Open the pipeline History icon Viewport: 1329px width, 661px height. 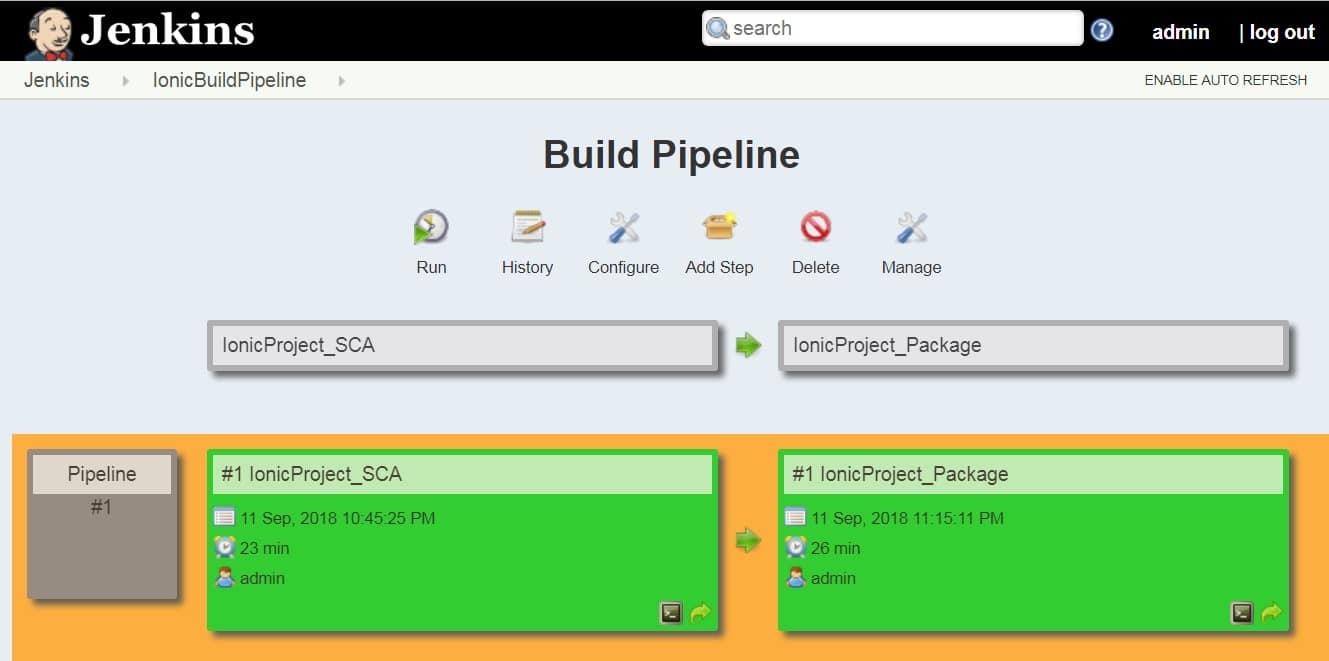coord(527,228)
